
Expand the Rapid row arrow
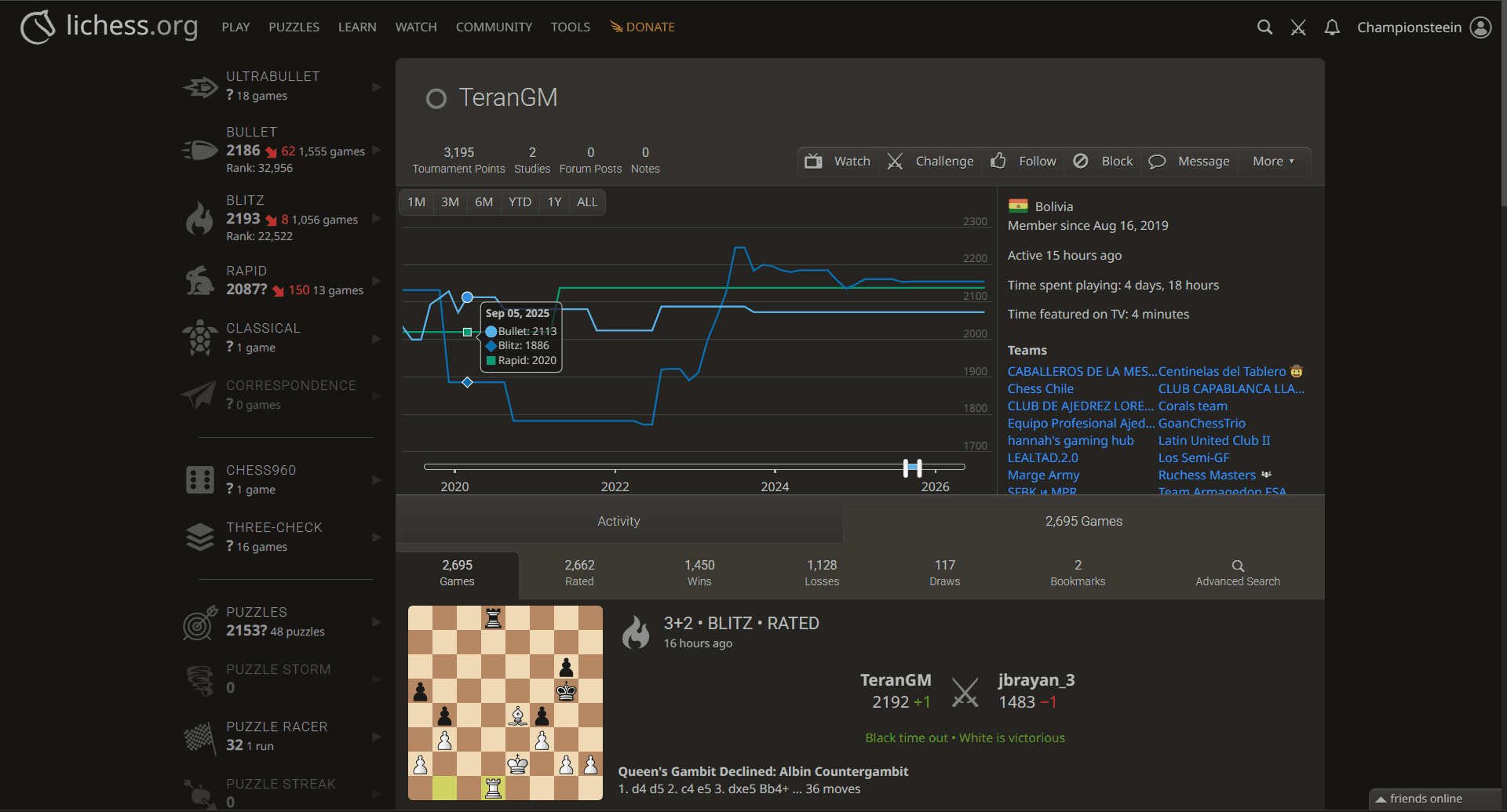click(x=376, y=280)
